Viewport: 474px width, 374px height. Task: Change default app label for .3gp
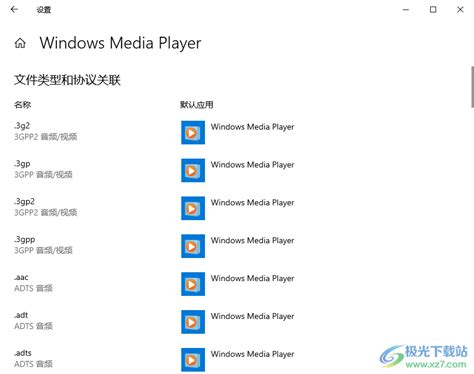click(x=252, y=165)
